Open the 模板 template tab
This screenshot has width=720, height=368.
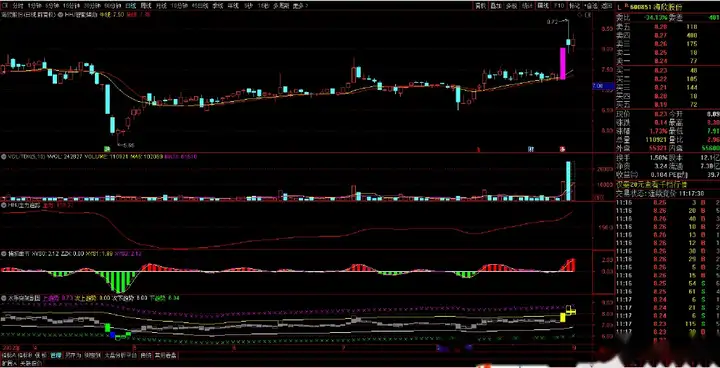click(x=41, y=355)
